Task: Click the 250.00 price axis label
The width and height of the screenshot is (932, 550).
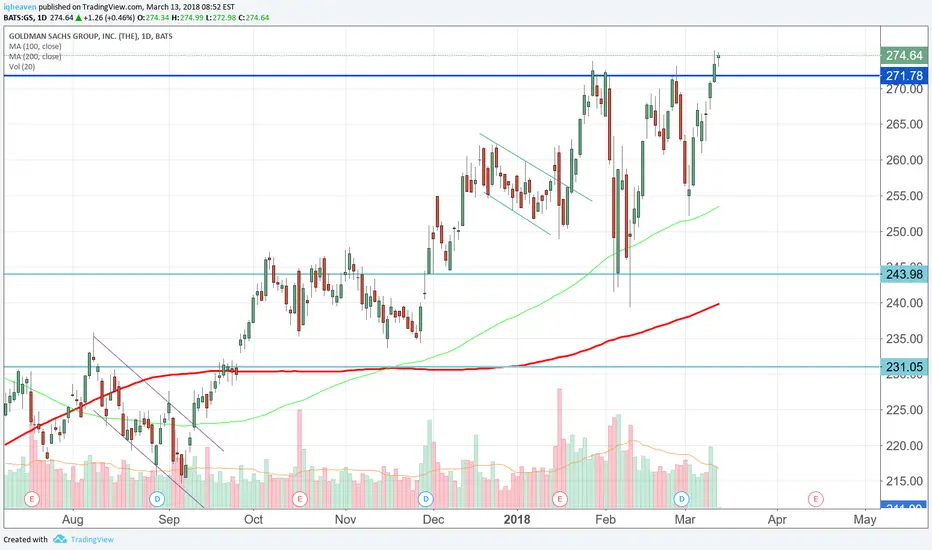Action: [x=904, y=231]
